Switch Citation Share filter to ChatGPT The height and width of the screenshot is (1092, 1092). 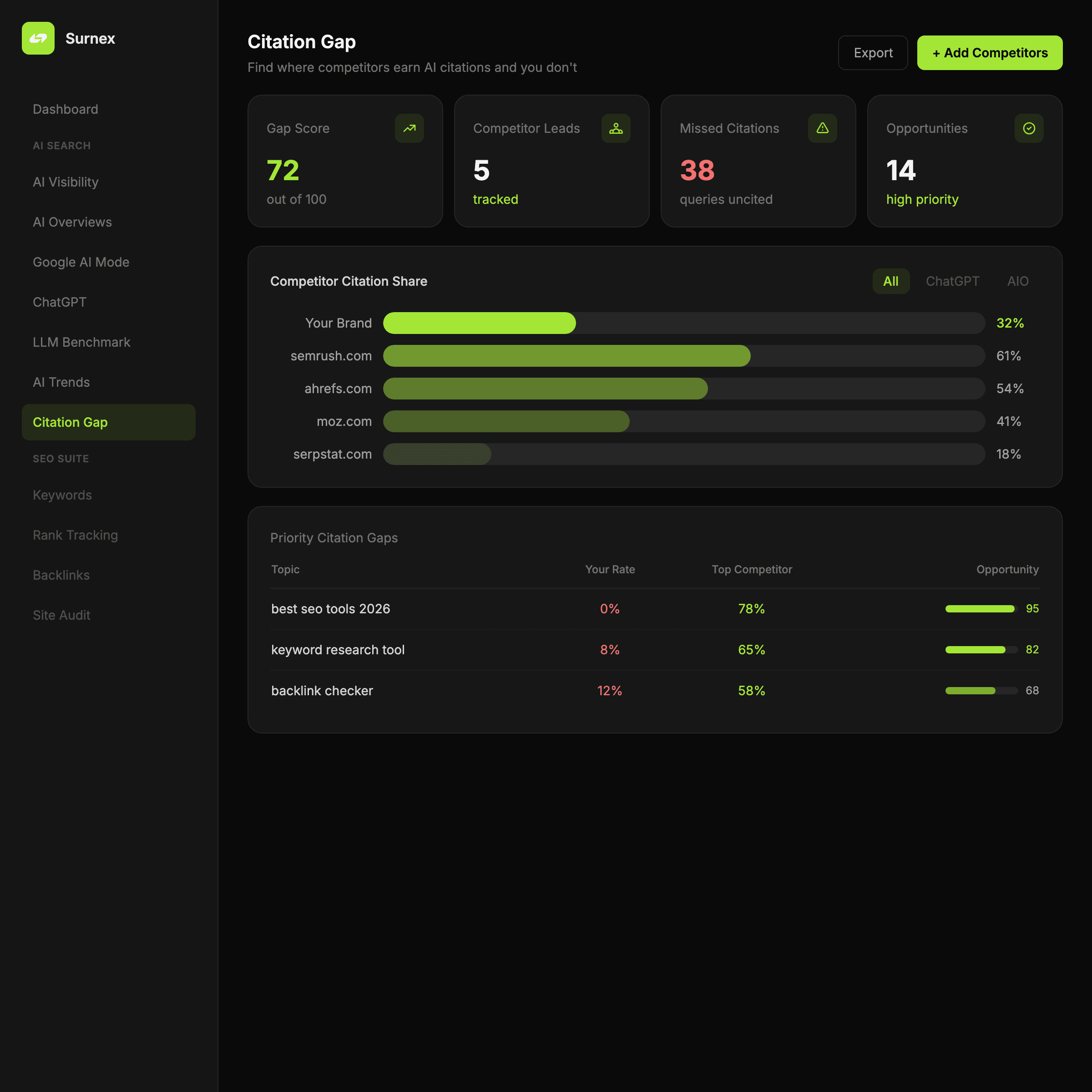952,281
